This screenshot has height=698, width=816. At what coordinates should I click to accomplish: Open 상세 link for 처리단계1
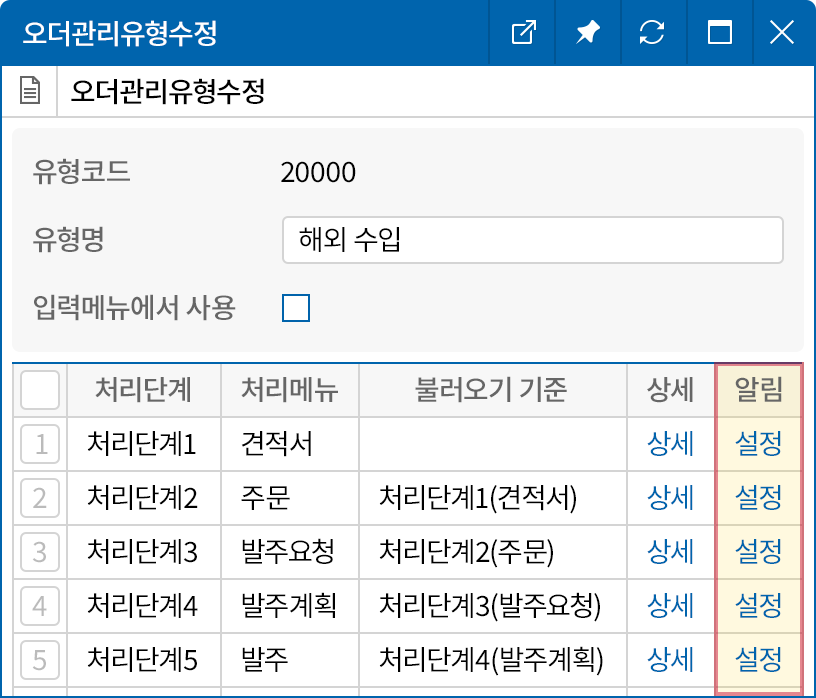pos(670,444)
